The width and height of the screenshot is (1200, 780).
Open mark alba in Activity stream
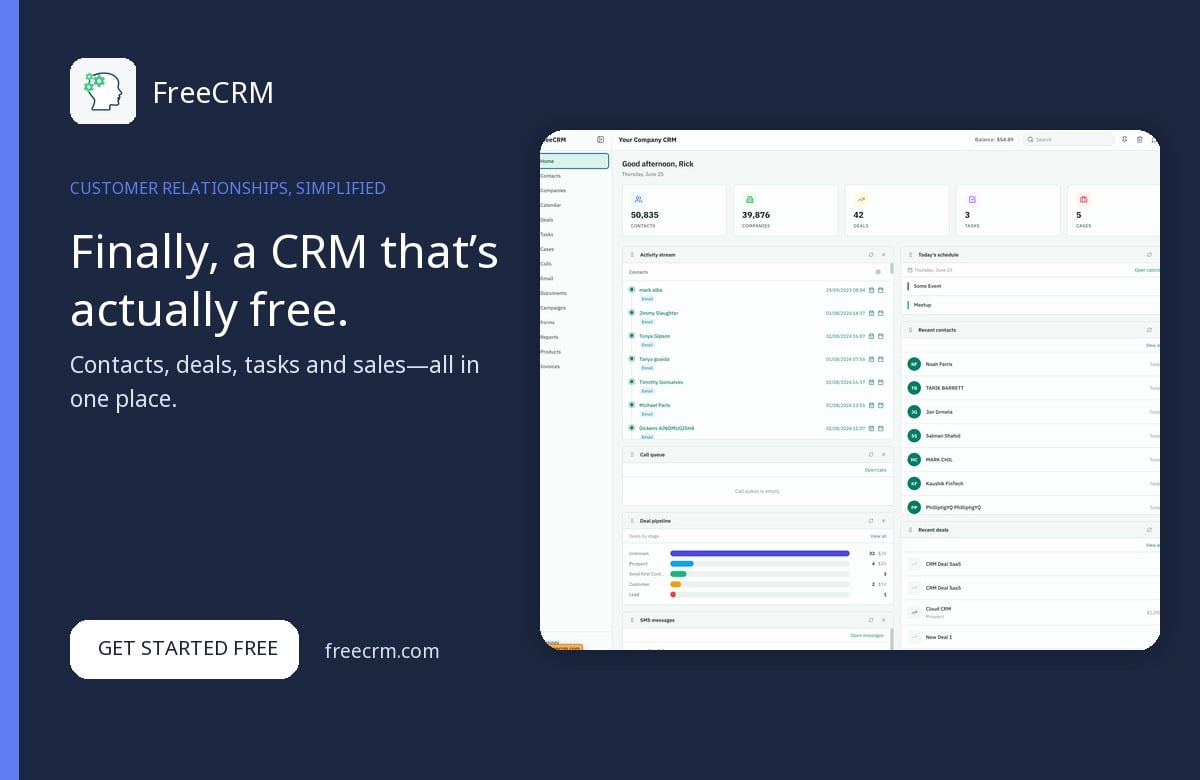pos(650,290)
